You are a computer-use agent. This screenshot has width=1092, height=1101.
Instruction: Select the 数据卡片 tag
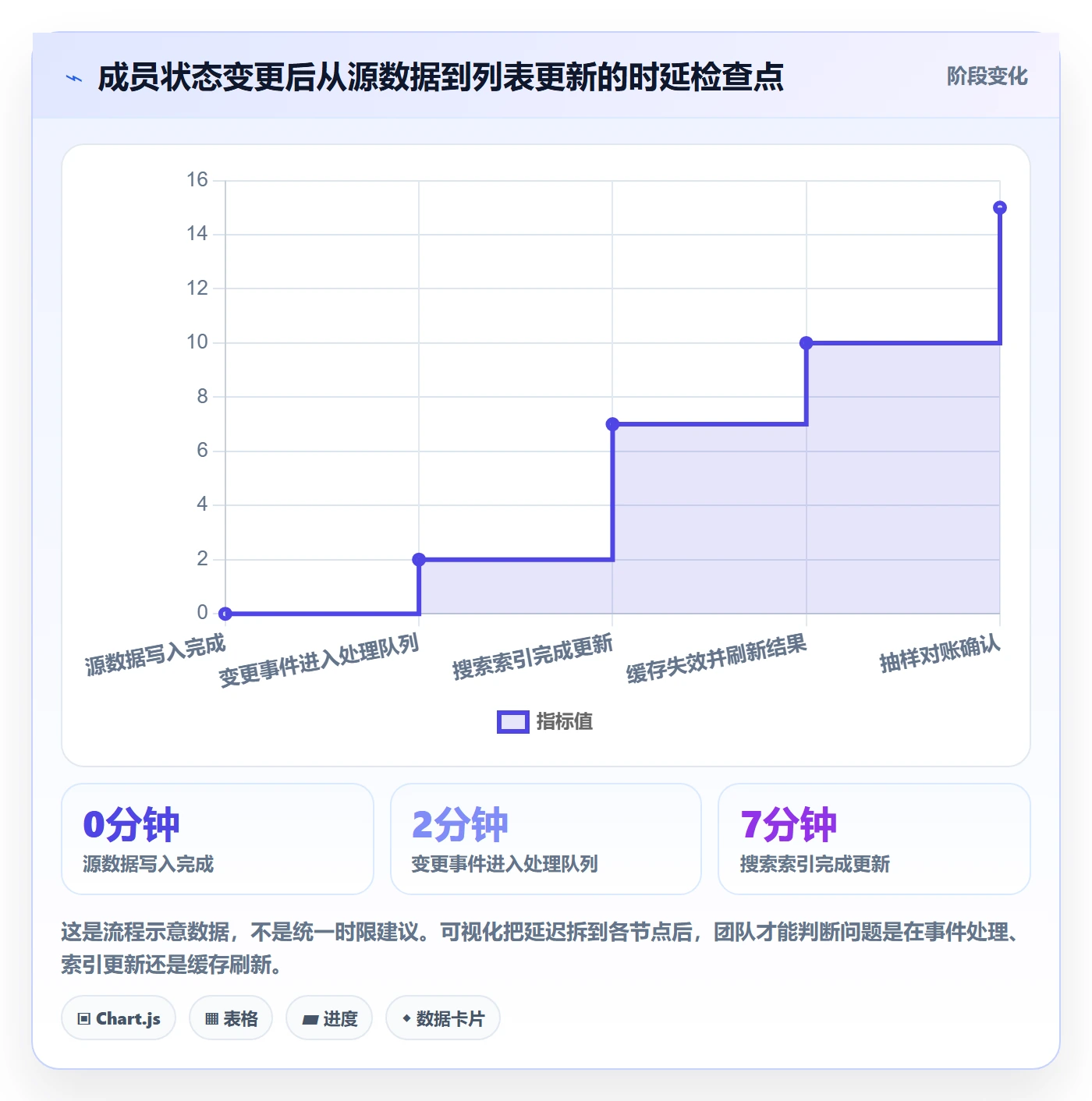(x=443, y=1018)
